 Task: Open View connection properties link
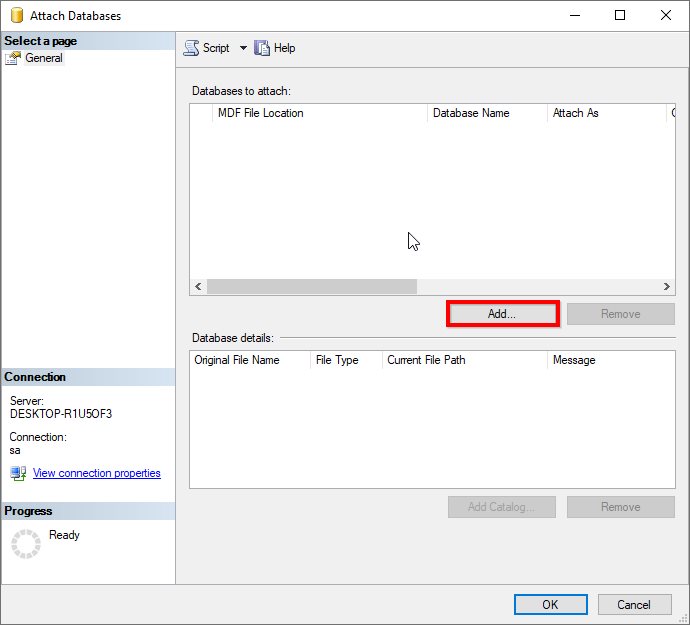click(x=96, y=473)
